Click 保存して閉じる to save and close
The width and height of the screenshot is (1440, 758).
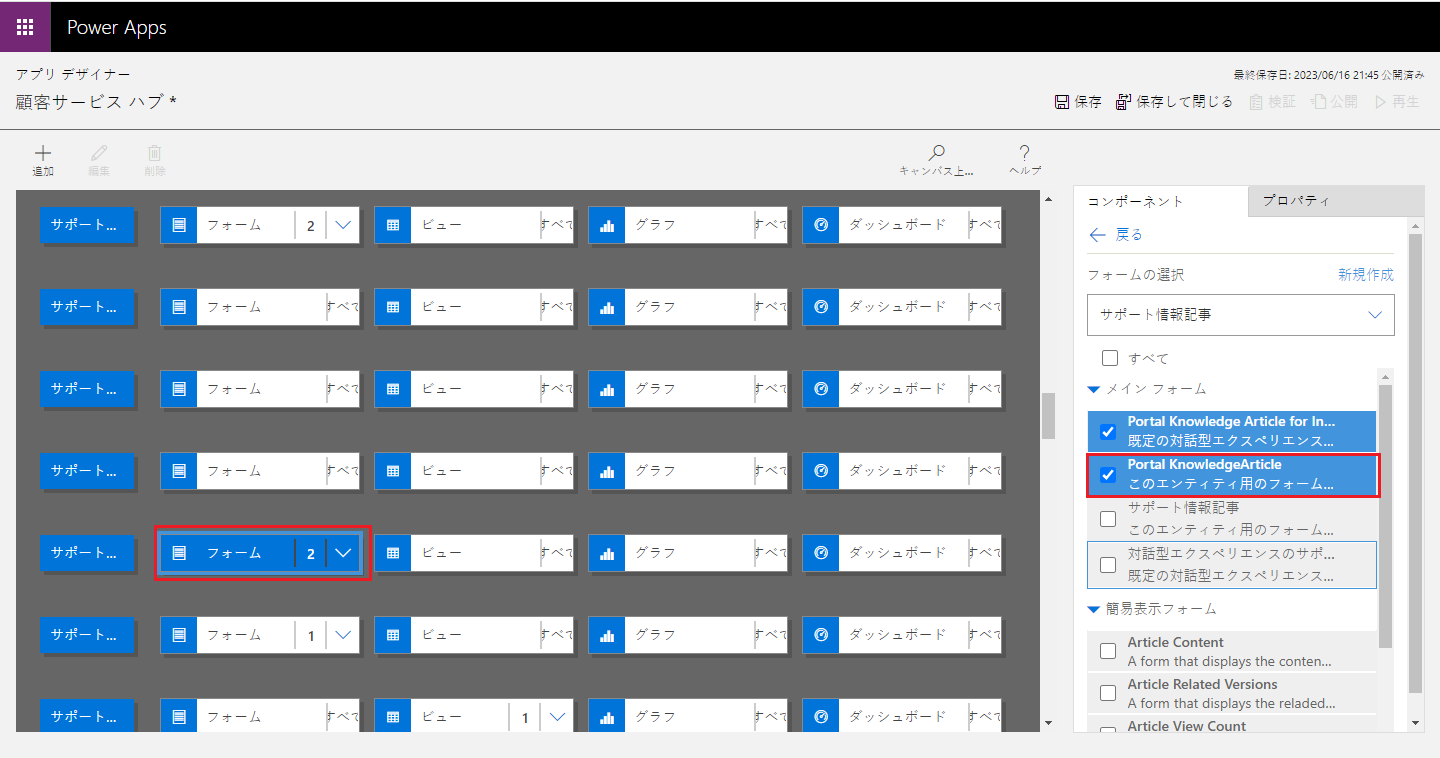(x=1174, y=102)
